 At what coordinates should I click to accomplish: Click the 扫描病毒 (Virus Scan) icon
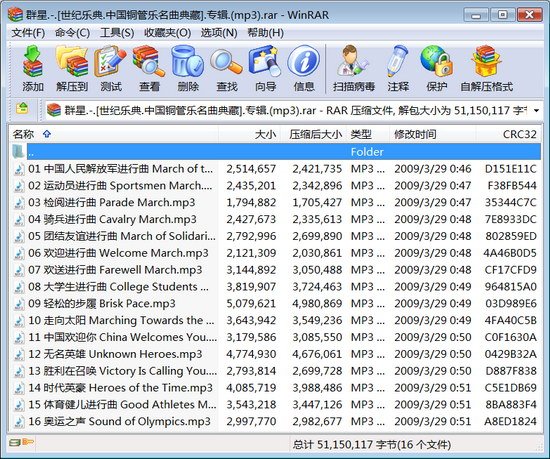point(354,68)
